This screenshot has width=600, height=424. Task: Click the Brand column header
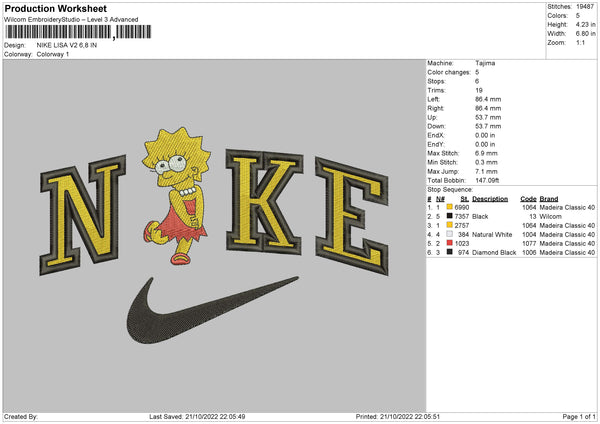pyautogui.click(x=549, y=199)
